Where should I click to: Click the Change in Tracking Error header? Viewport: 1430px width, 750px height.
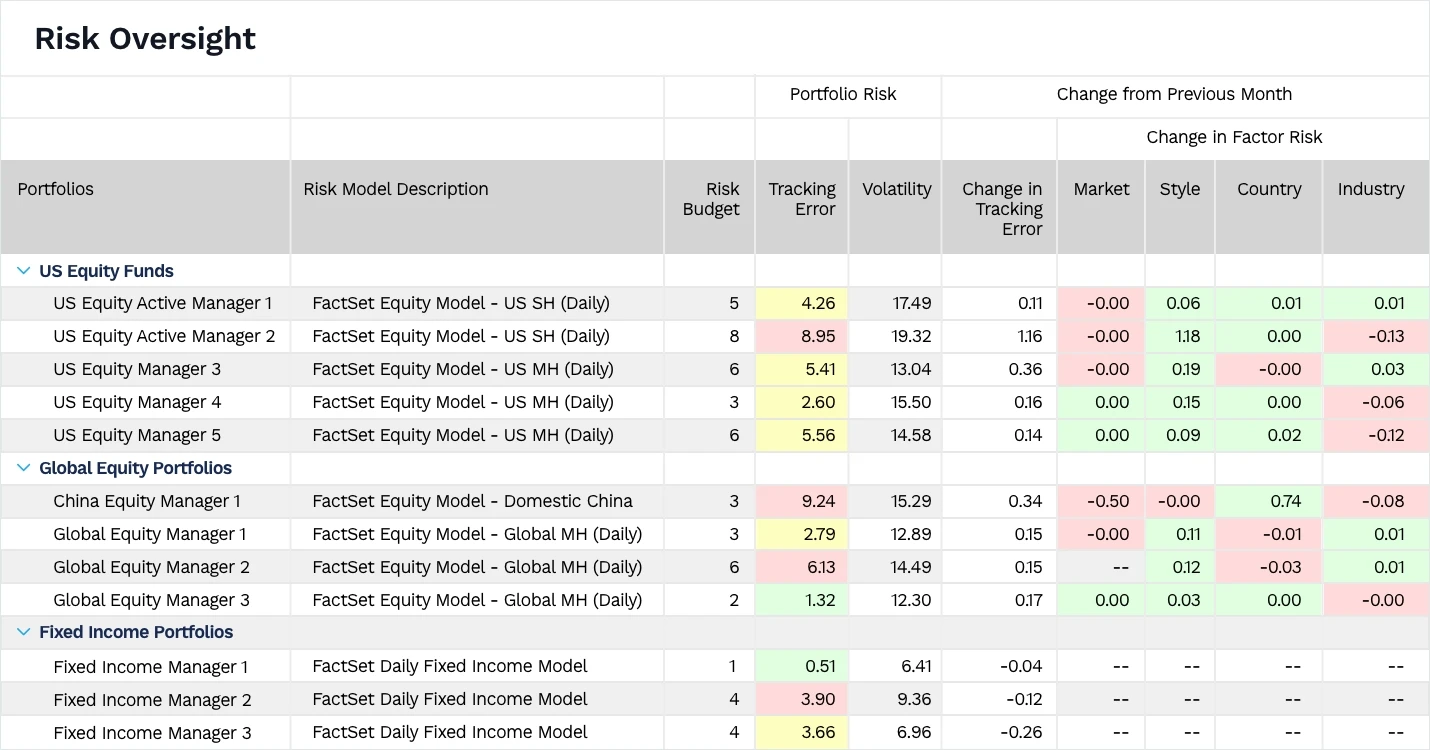(1000, 207)
